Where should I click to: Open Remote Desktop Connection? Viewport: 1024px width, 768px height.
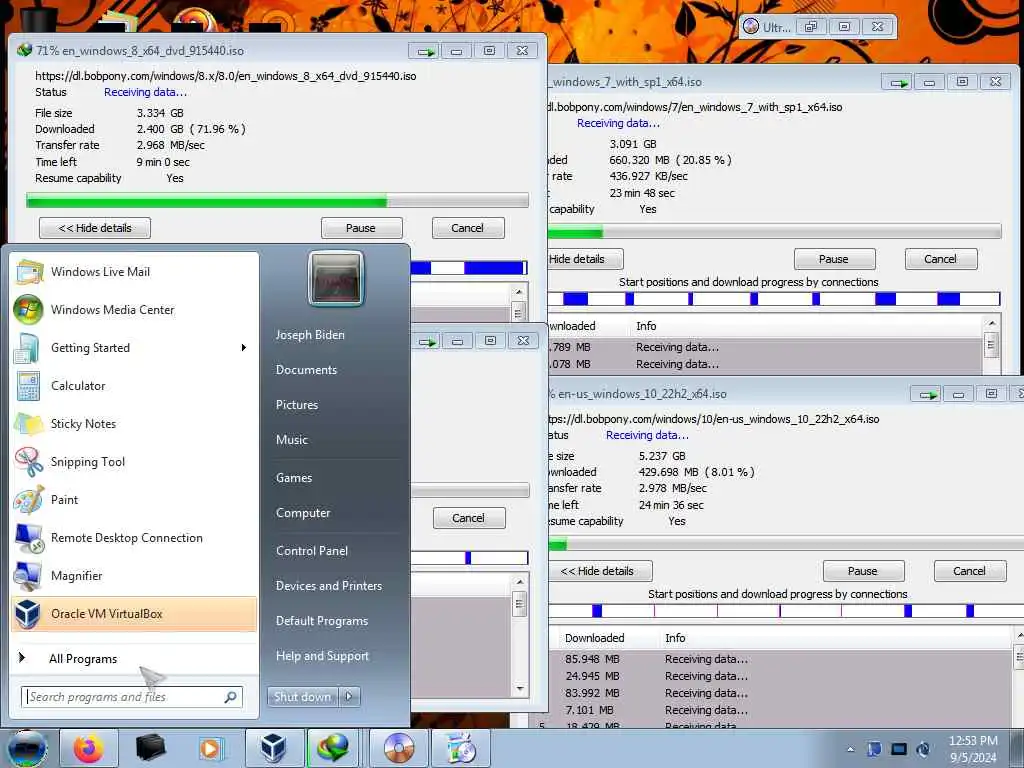[135, 537]
